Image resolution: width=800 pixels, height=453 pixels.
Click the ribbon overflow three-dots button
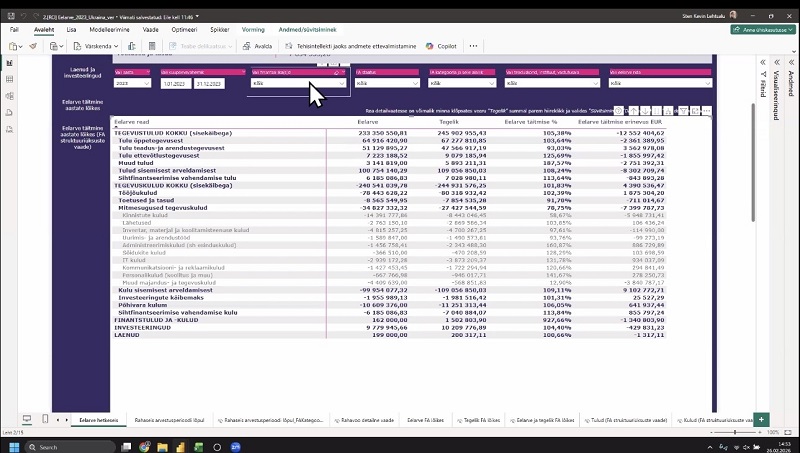[474, 46]
